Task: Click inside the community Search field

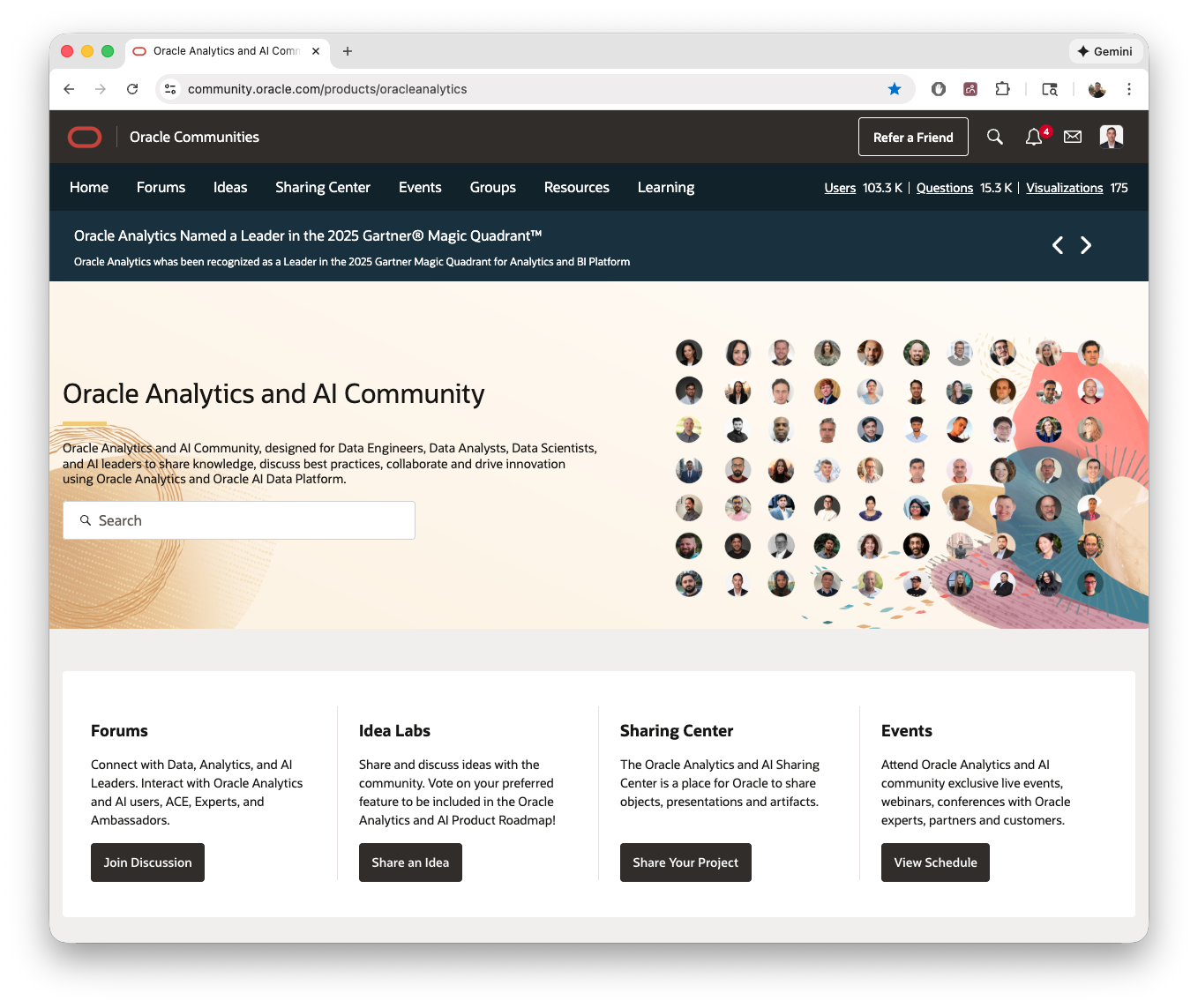Action: coord(238,520)
